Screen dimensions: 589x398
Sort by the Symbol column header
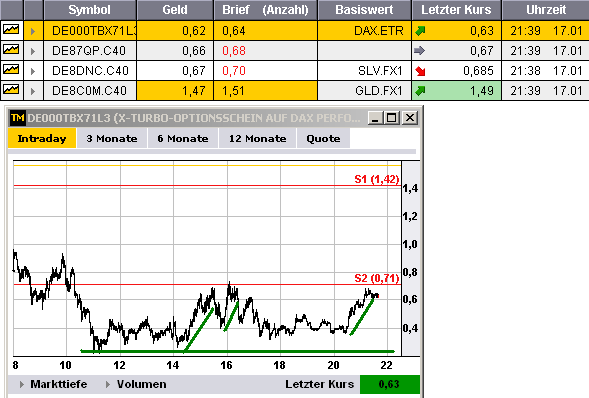click(x=89, y=10)
